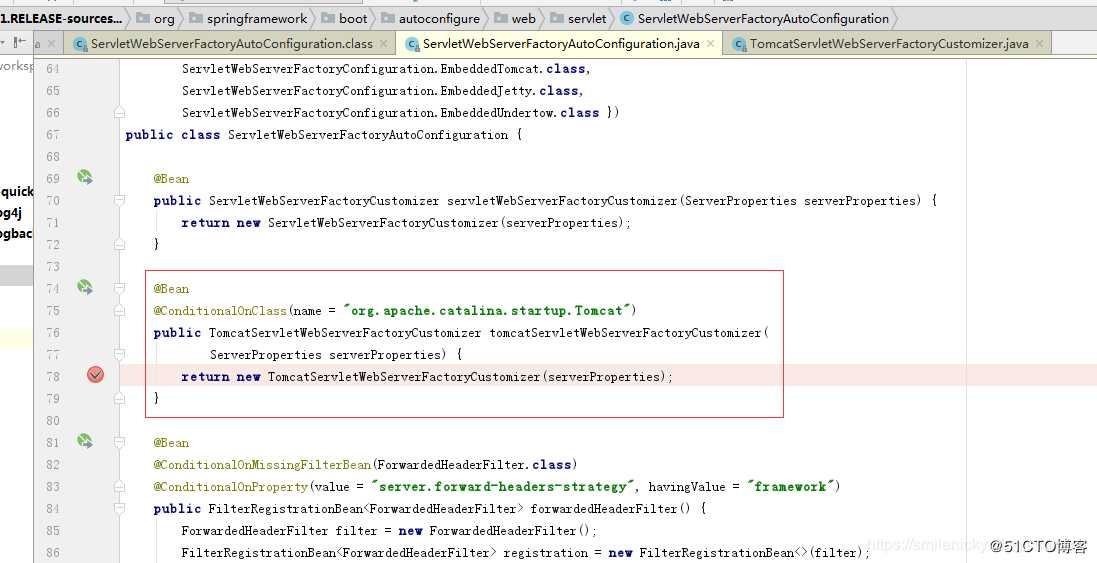The width and height of the screenshot is (1097, 563).
Task: Click 'new ServletWebServerFactoryCustomizer' on line 71
Action: 367,222
